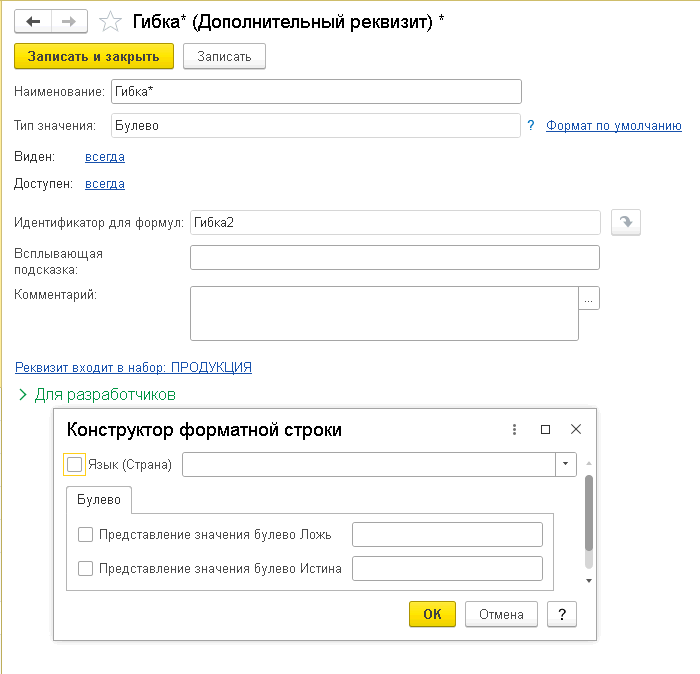The width and height of the screenshot is (700, 674).
Task: Click question mark next to value type
Action: (x=530, y=126)
